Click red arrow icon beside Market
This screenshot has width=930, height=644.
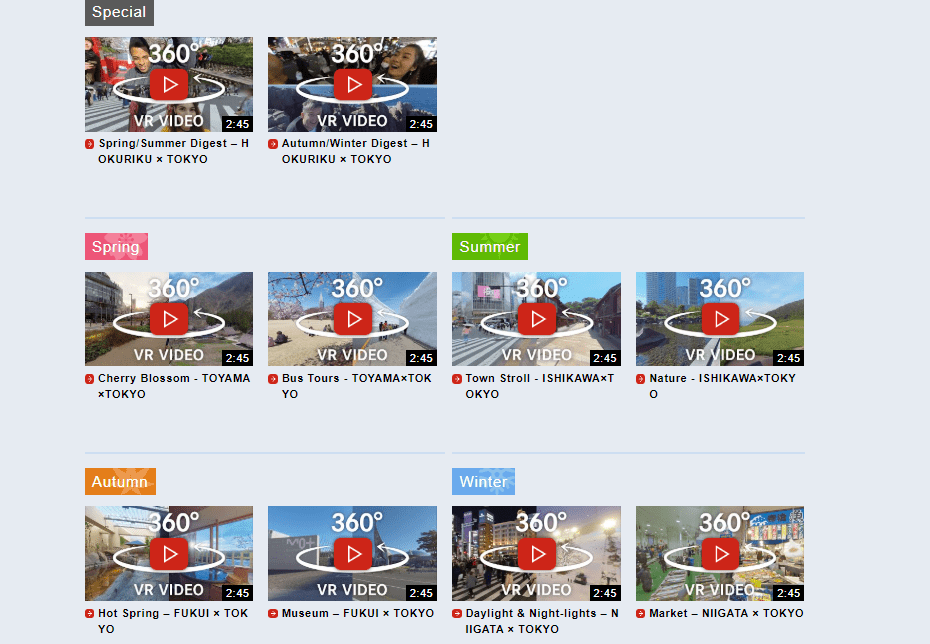click(x=641, y=614)
